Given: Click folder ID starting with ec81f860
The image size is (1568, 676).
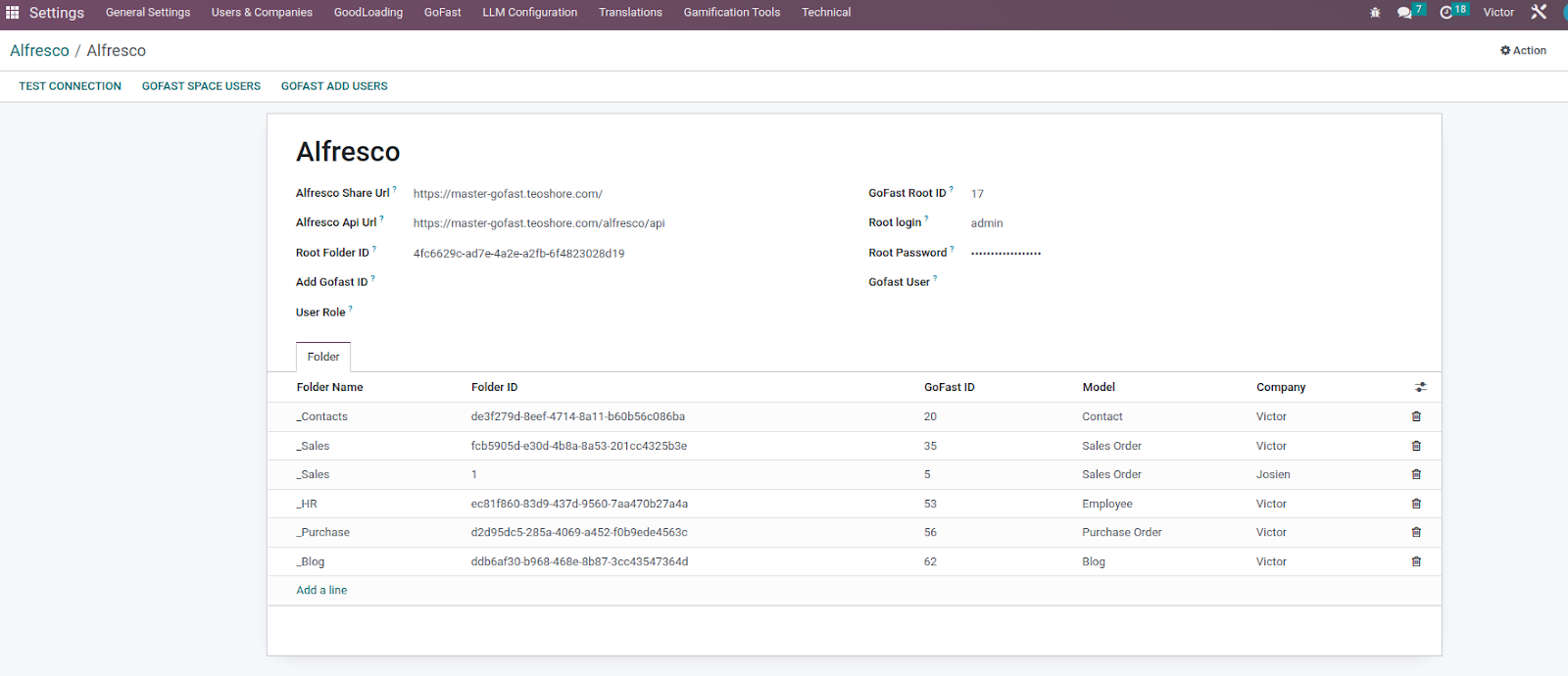Looking at the screenshot, I should pos(579,504).
